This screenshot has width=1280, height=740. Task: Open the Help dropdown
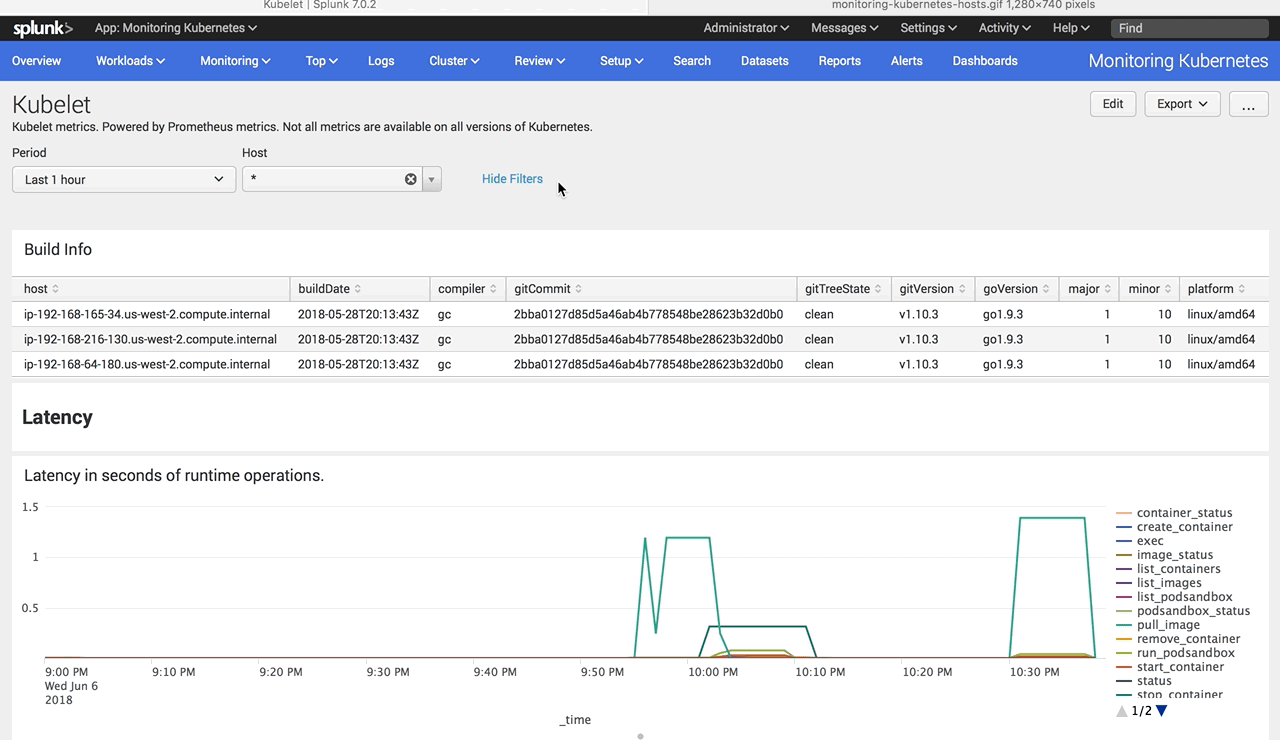pos(1071,28)
